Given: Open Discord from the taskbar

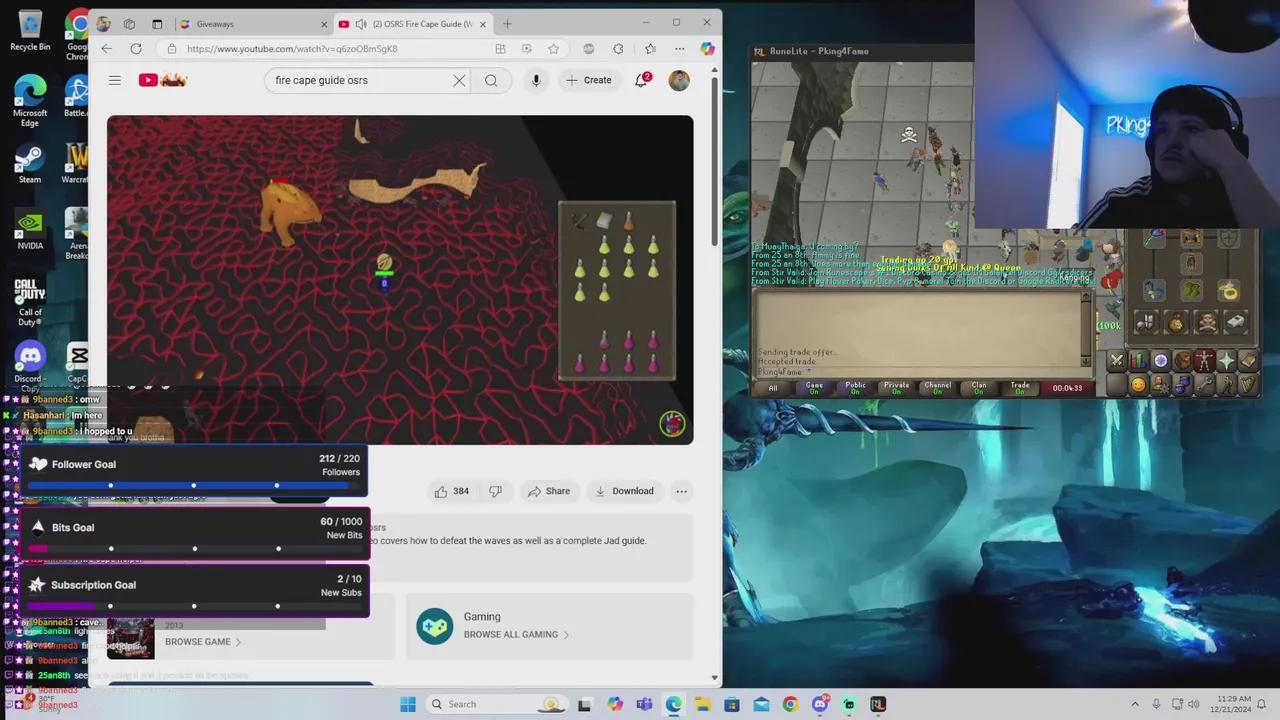Looking at the screenshot, I should click(x=821, y=704).
